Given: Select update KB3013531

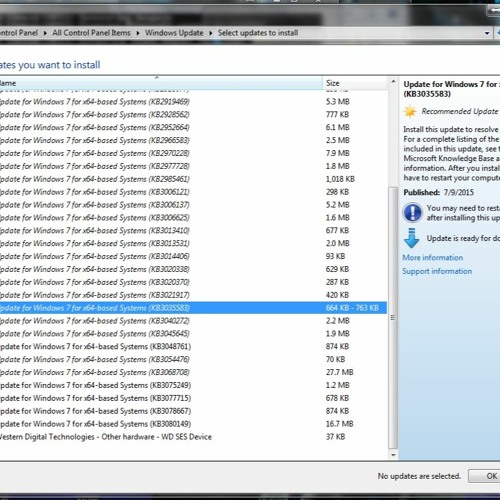Looking at the screenshot, I should coord(193,243).
